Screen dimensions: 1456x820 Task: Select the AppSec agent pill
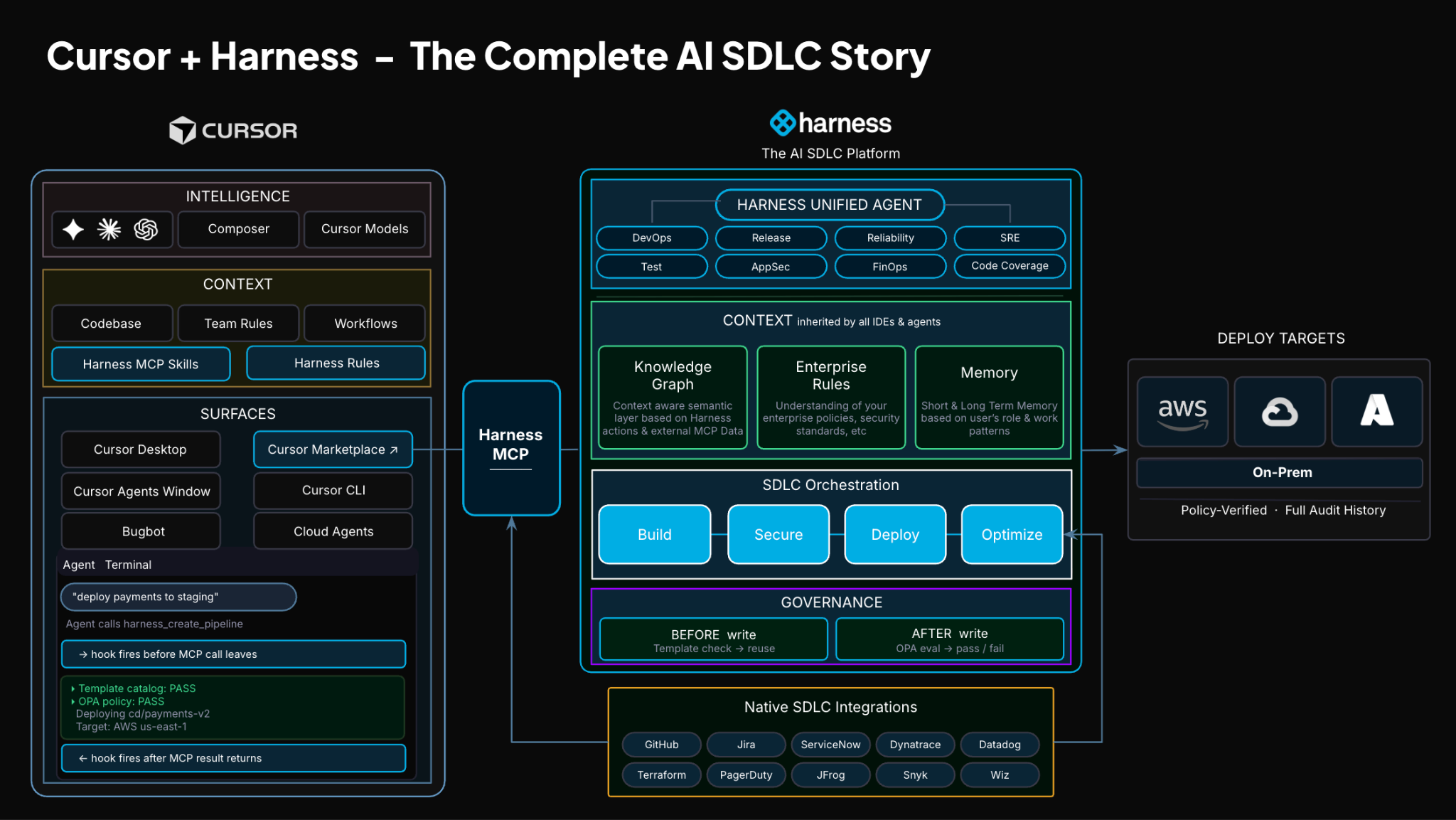click(771, 267)
